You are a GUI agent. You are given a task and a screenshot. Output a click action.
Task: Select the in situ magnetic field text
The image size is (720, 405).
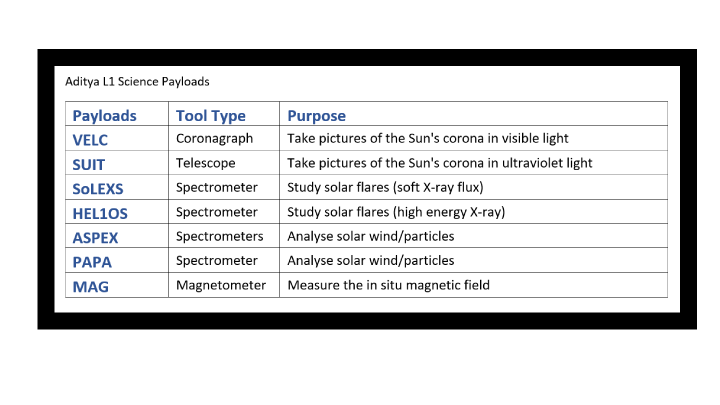388,285
